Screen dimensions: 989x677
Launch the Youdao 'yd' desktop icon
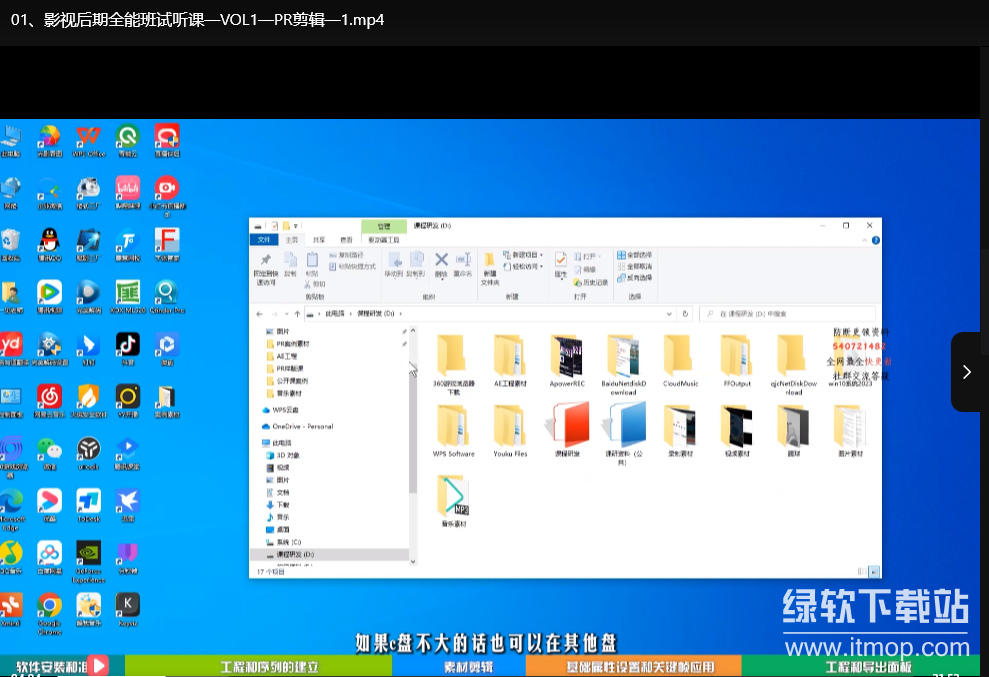point(11,349)
